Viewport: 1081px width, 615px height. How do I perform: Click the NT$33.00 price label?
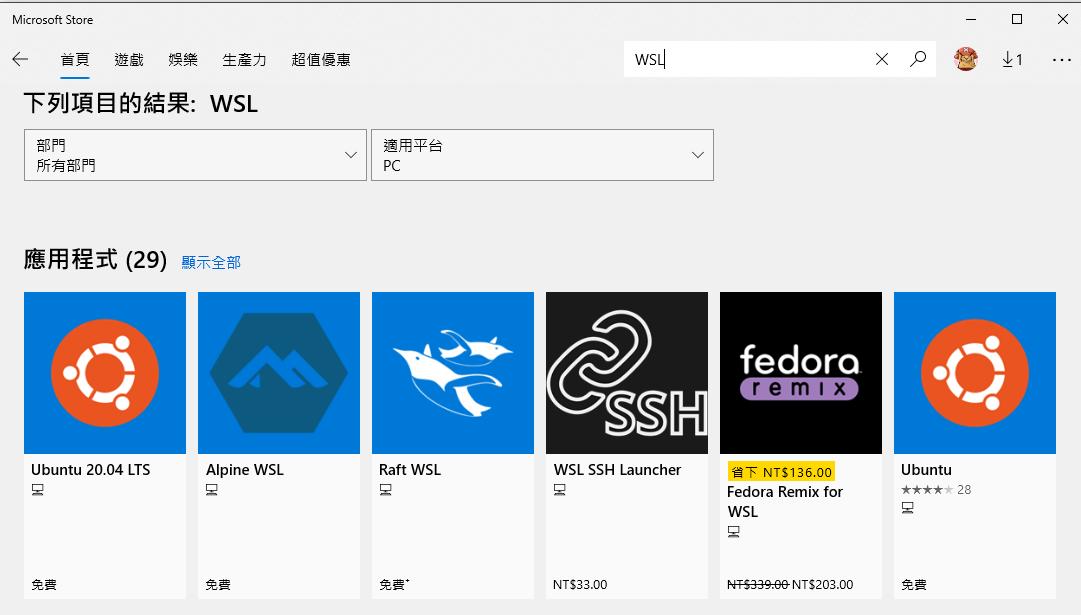(580, 585)
